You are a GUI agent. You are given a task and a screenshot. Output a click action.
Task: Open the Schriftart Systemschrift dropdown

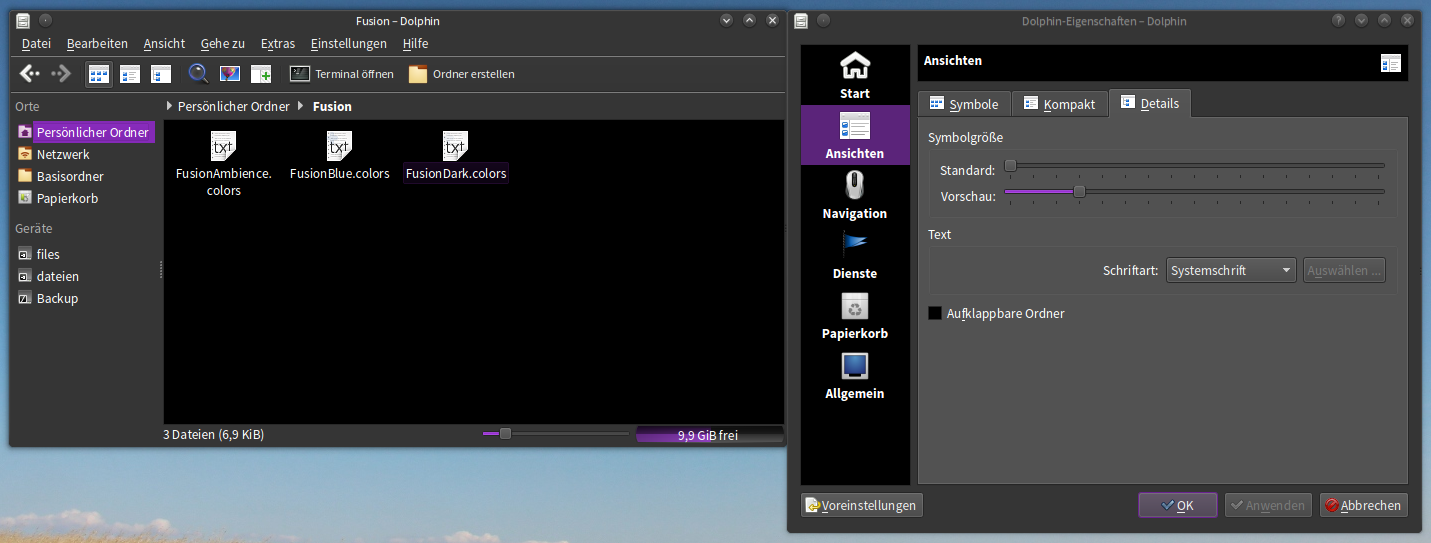1231,270
